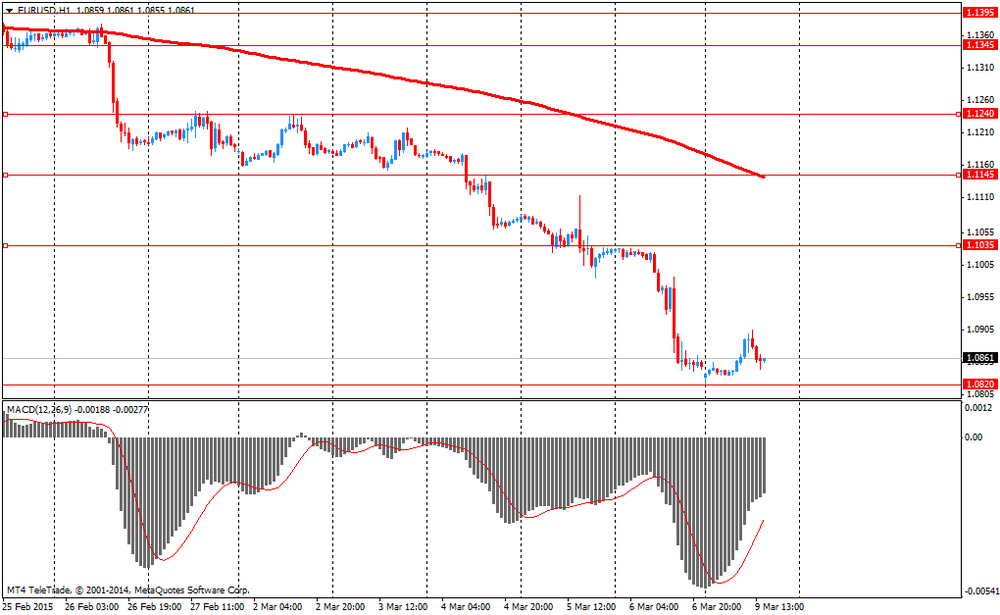1000x615 pixels.
Task: Click the 1.1360 price axis value
Action: [x=981, y=35]
